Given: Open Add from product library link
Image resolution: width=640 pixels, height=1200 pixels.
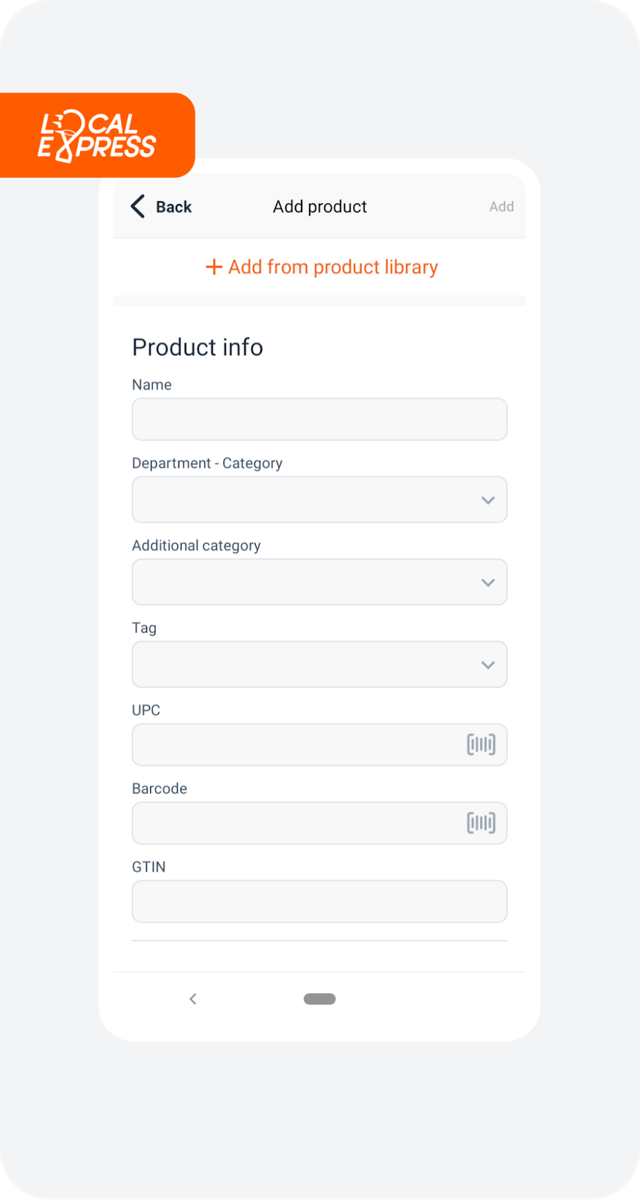Looking at the screenshot, I should coord(321,267).
